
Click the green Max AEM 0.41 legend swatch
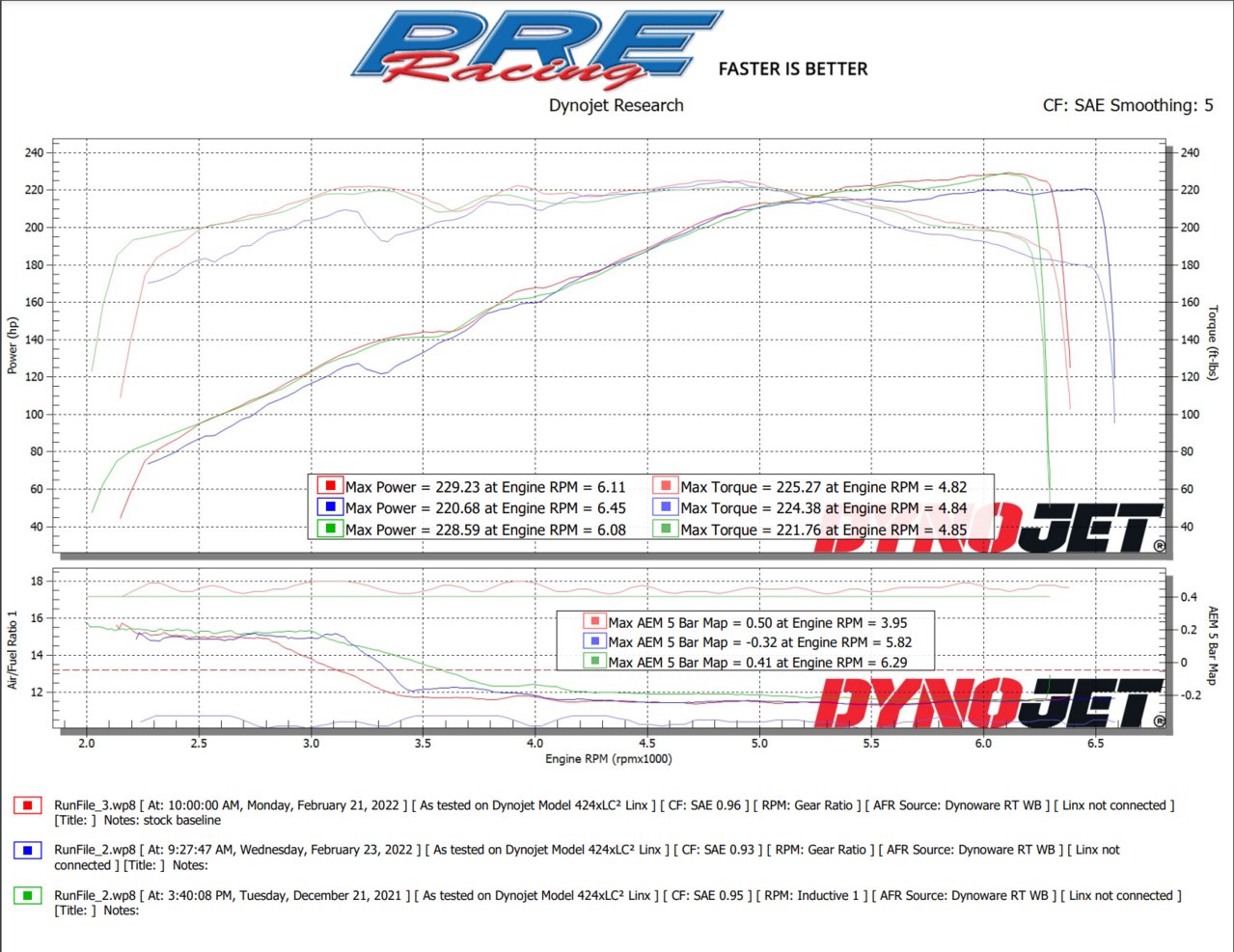594,662
